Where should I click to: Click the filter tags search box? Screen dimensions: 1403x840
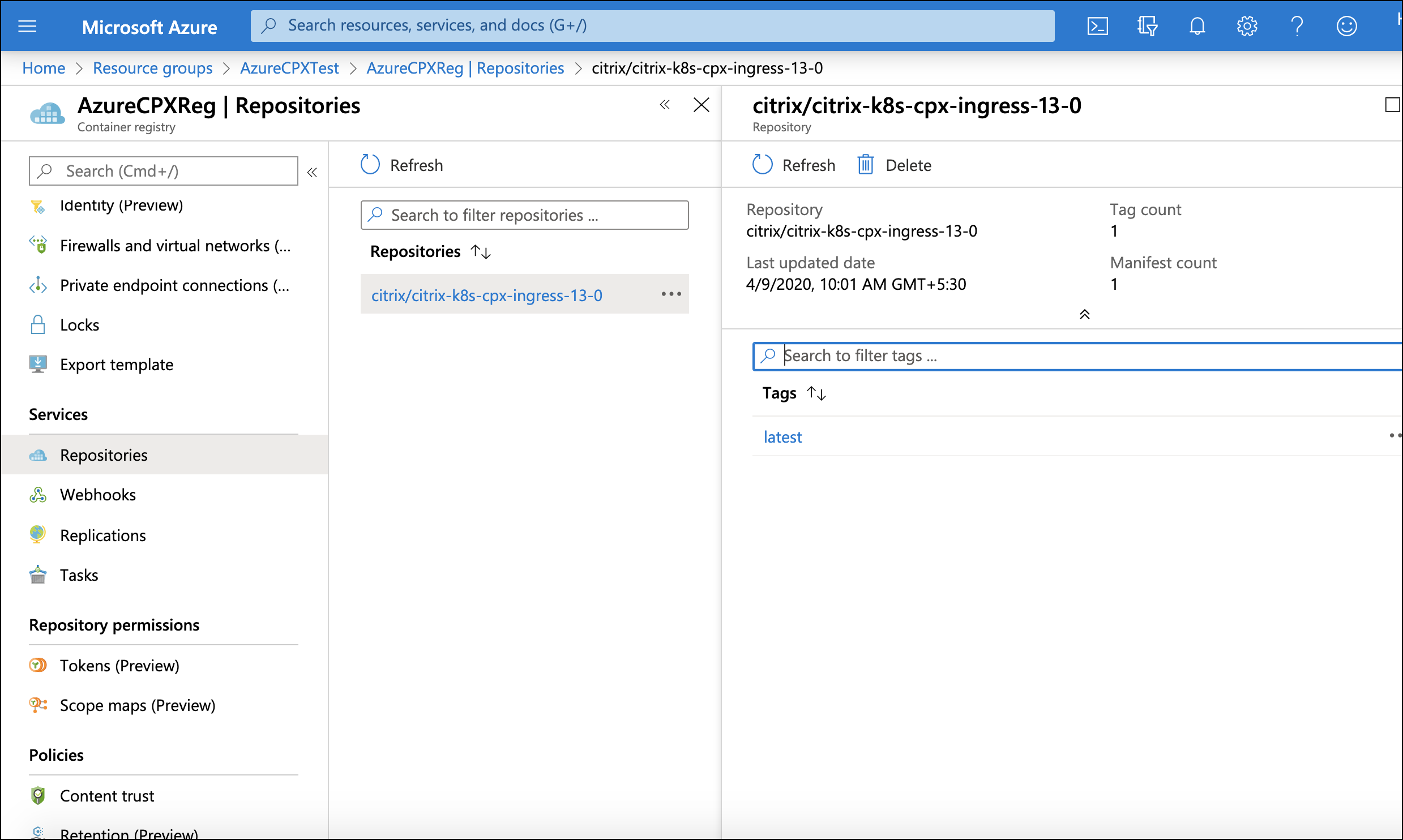pos(1077,356)
